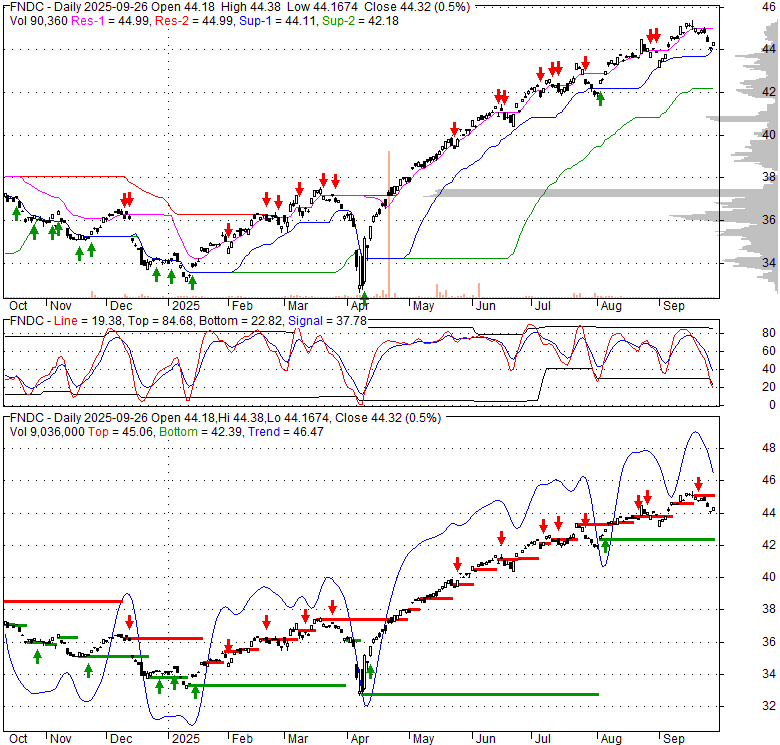This screenshot has width=780, height=745.
Task: Click 'Line = 19.38' in the oscillator header
Action: point(88,321)
